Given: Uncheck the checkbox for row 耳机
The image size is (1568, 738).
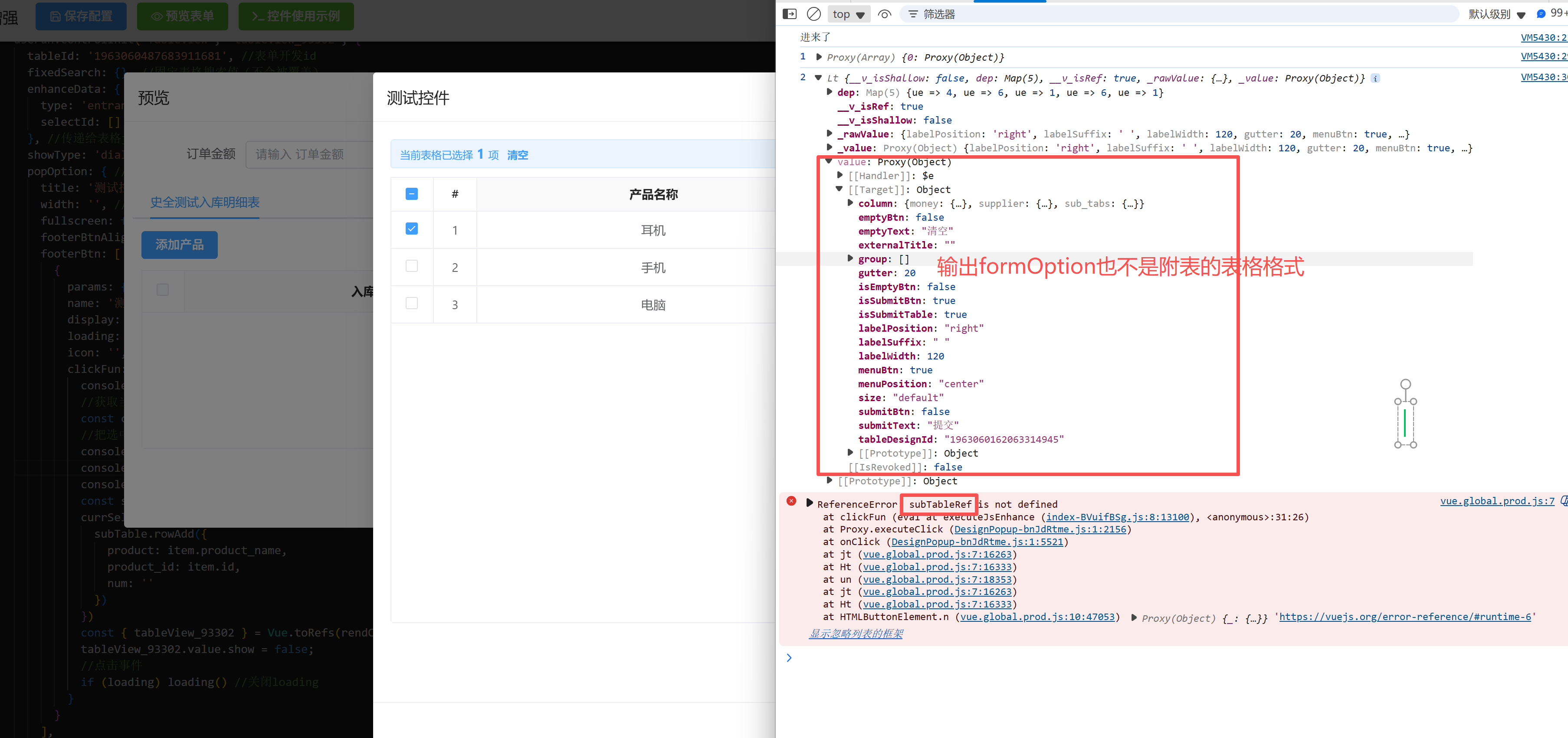Looking at the screenshot, I should coord(412,229).
